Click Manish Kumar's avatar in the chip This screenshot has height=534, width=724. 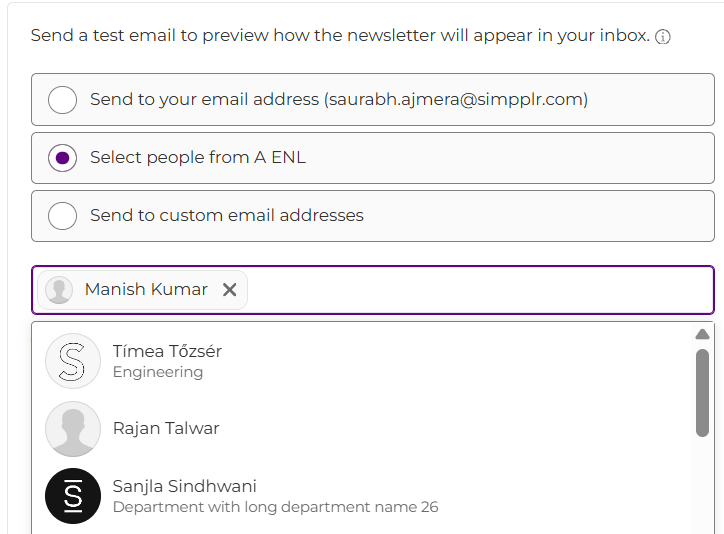click(x=59, y=290)
